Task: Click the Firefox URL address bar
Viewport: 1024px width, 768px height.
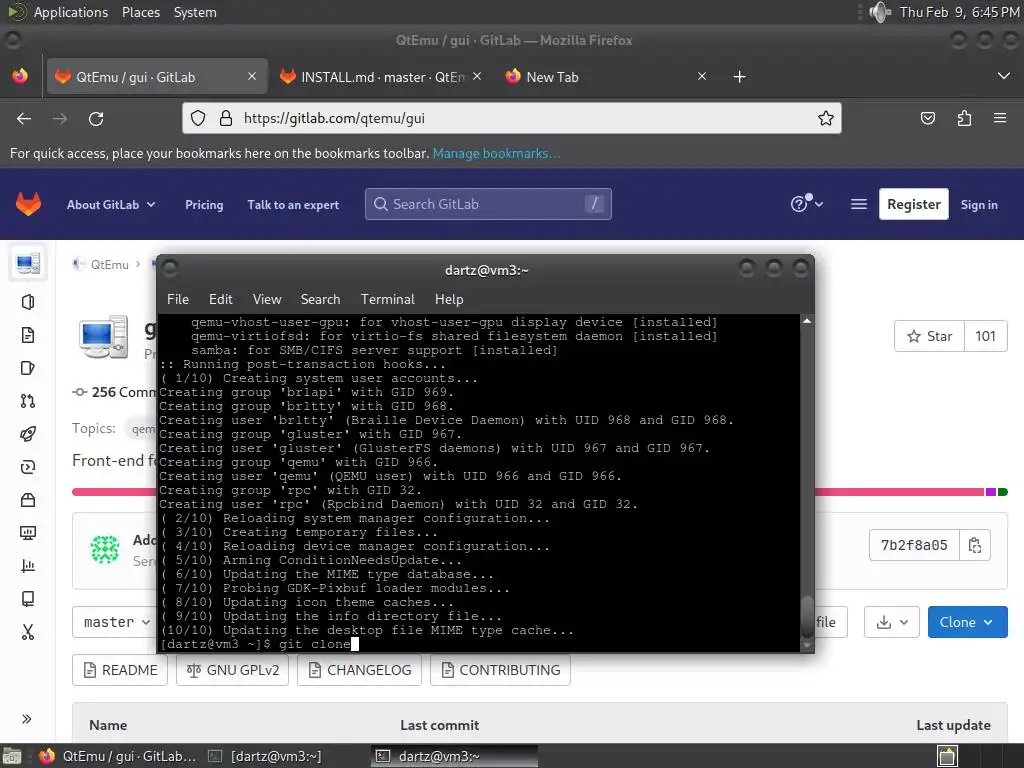Action: click(511, 118)
